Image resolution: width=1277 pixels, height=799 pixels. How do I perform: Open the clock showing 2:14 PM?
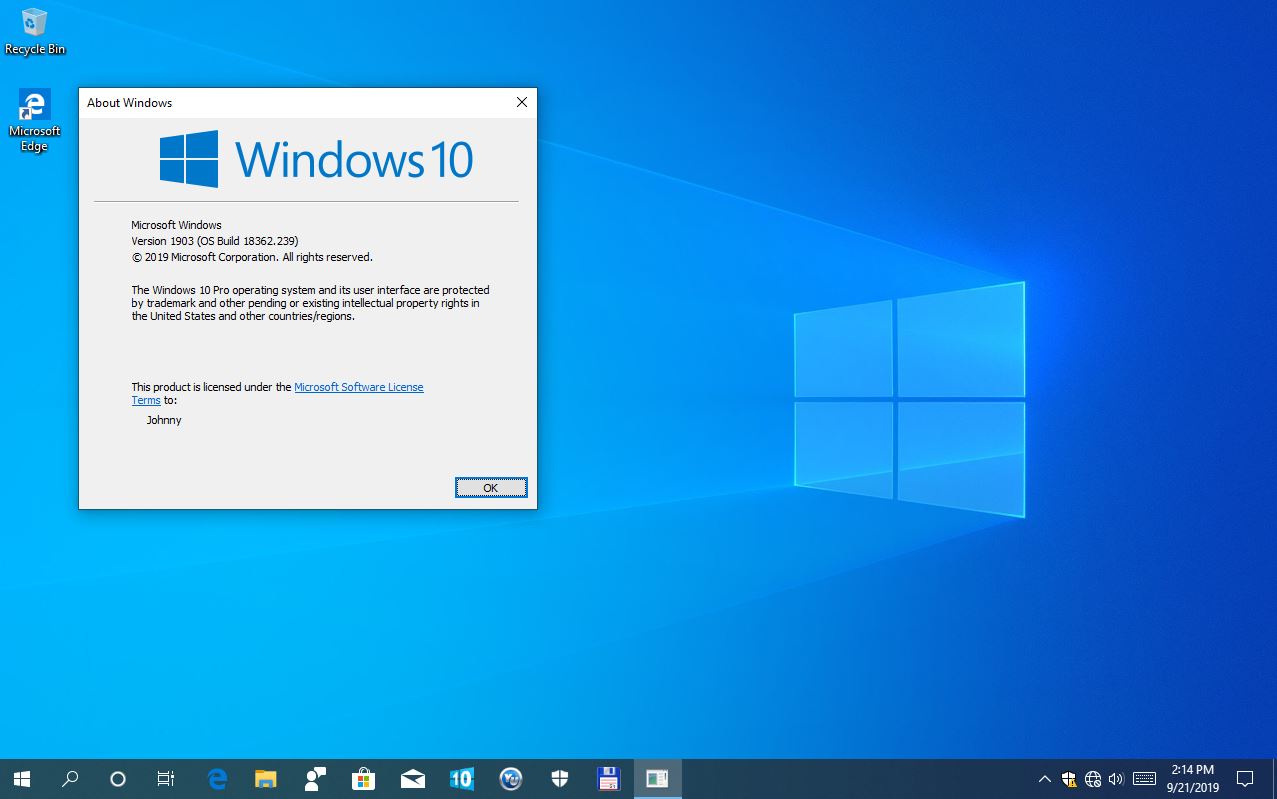(1192, 779)
